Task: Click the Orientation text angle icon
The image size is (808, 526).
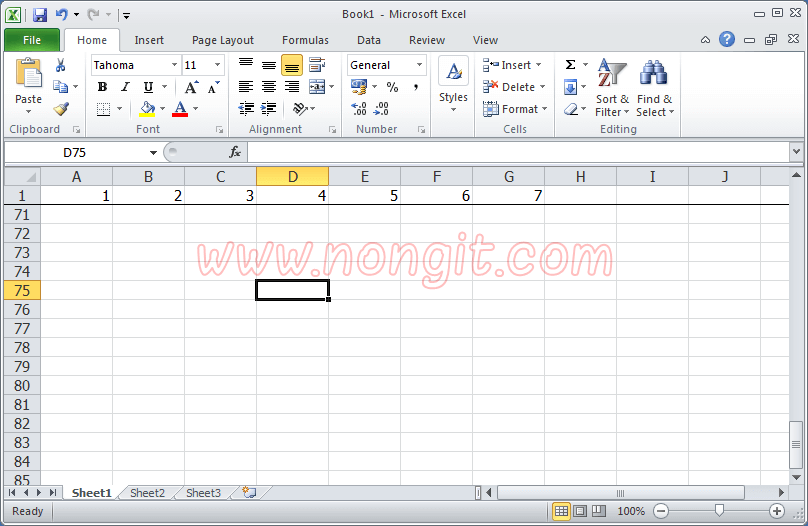Action: [300, 109]
